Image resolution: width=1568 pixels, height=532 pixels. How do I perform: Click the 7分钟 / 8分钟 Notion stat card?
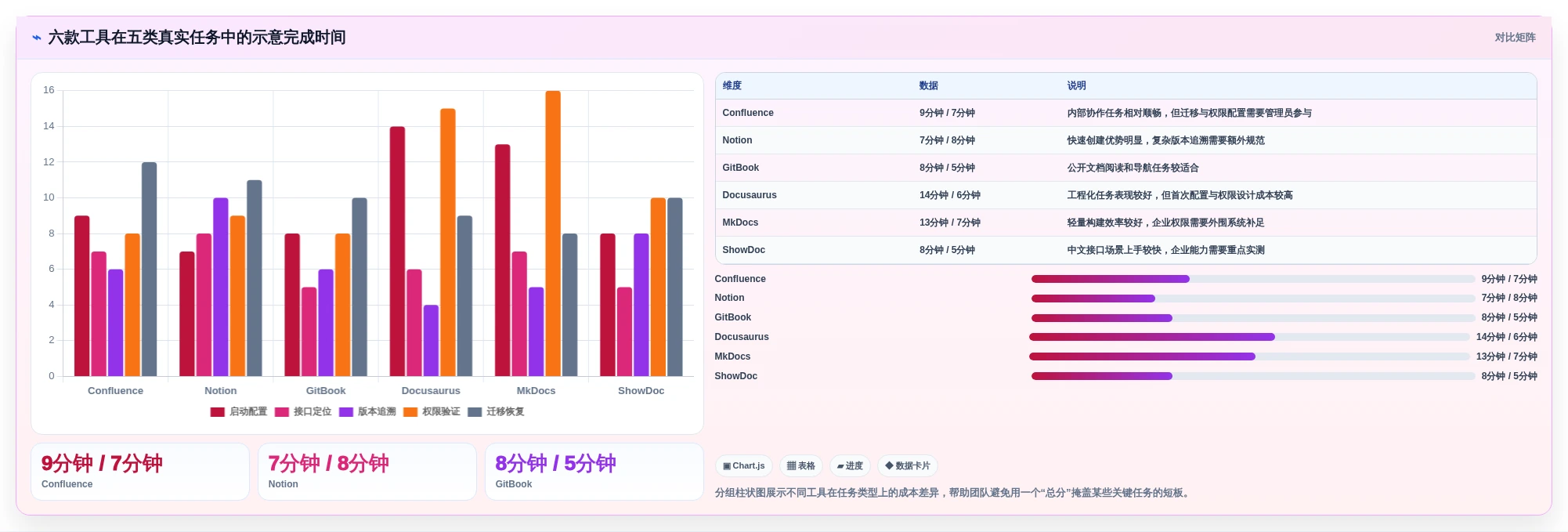click(x=367, y=472)
